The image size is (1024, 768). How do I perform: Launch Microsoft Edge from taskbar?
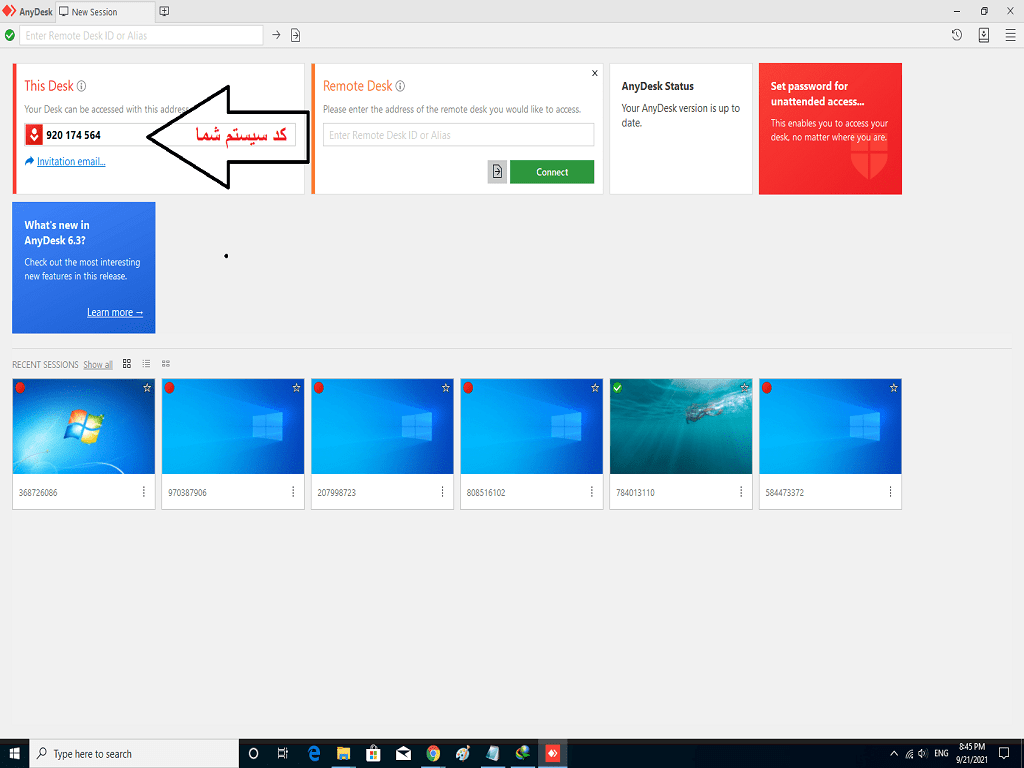pos(313,754)
